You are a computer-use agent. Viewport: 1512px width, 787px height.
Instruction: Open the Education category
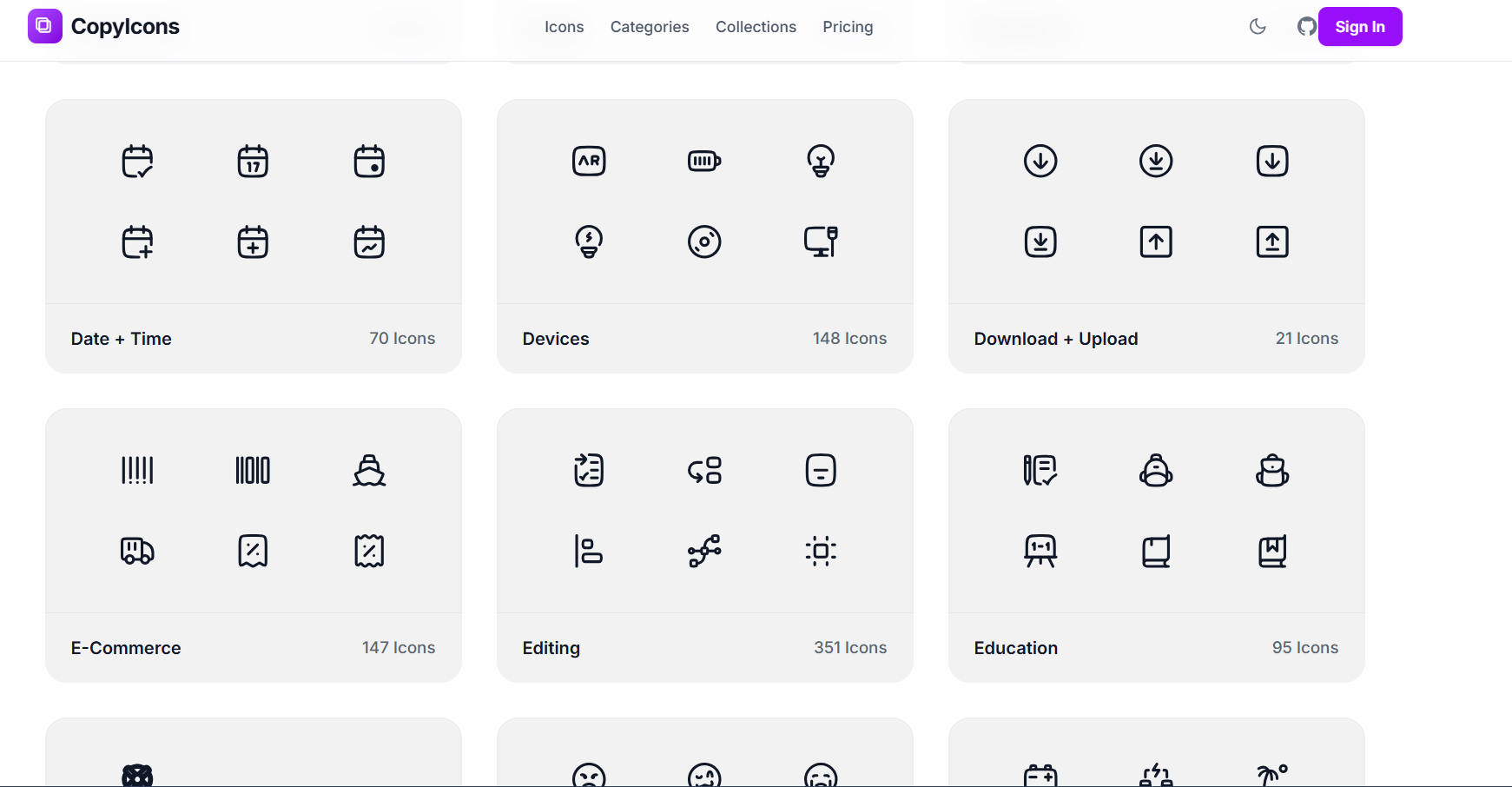(x=1016, y=648)
